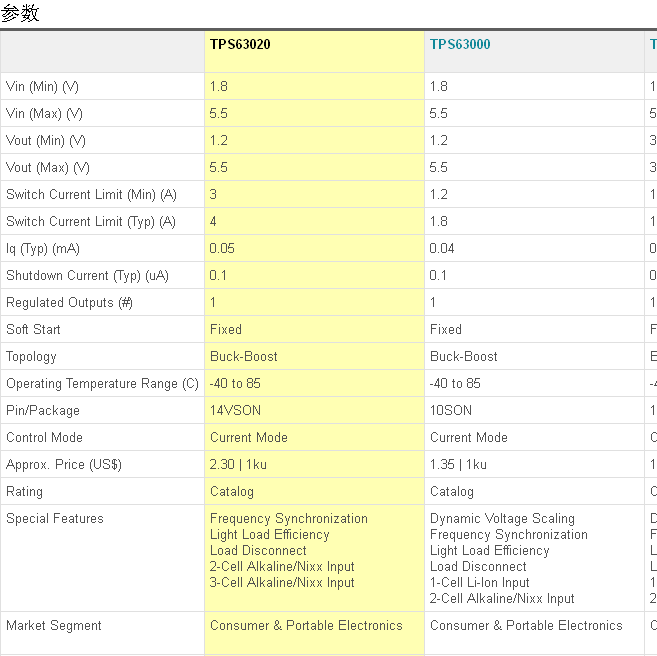Screen dimensions: 657x656
Task: Select the Vin (Min) (V) row label
Action: pyautogui.click(x=42, y=87)
